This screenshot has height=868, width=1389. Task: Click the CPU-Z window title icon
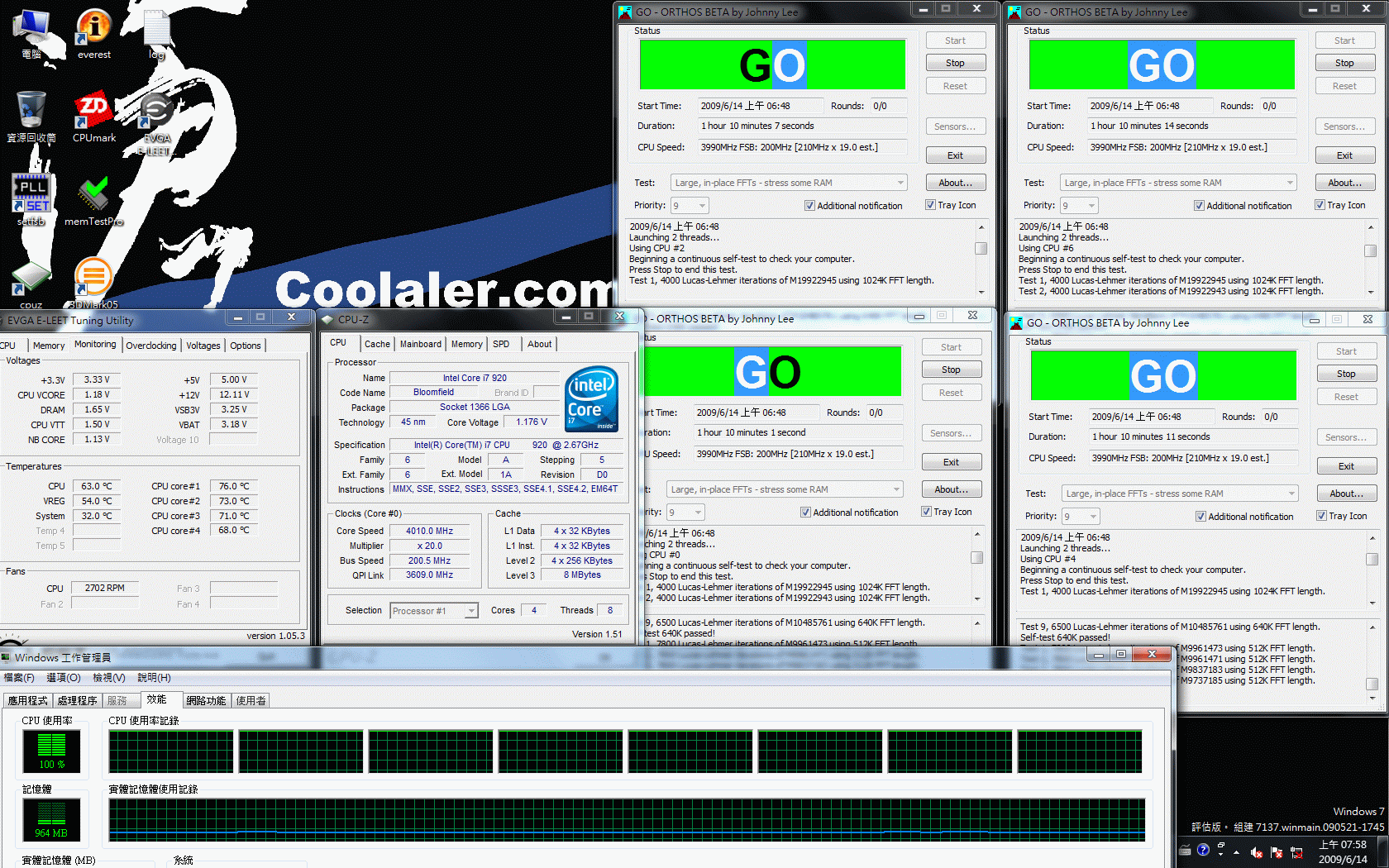click(327, 319)
